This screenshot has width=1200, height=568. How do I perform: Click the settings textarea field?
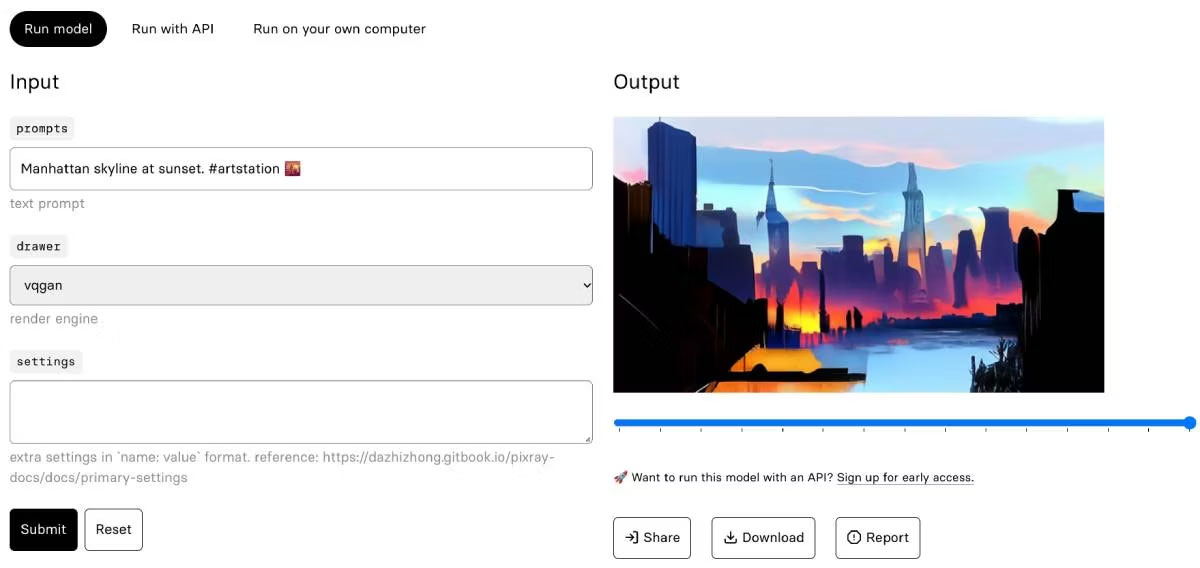click(300, 411)
